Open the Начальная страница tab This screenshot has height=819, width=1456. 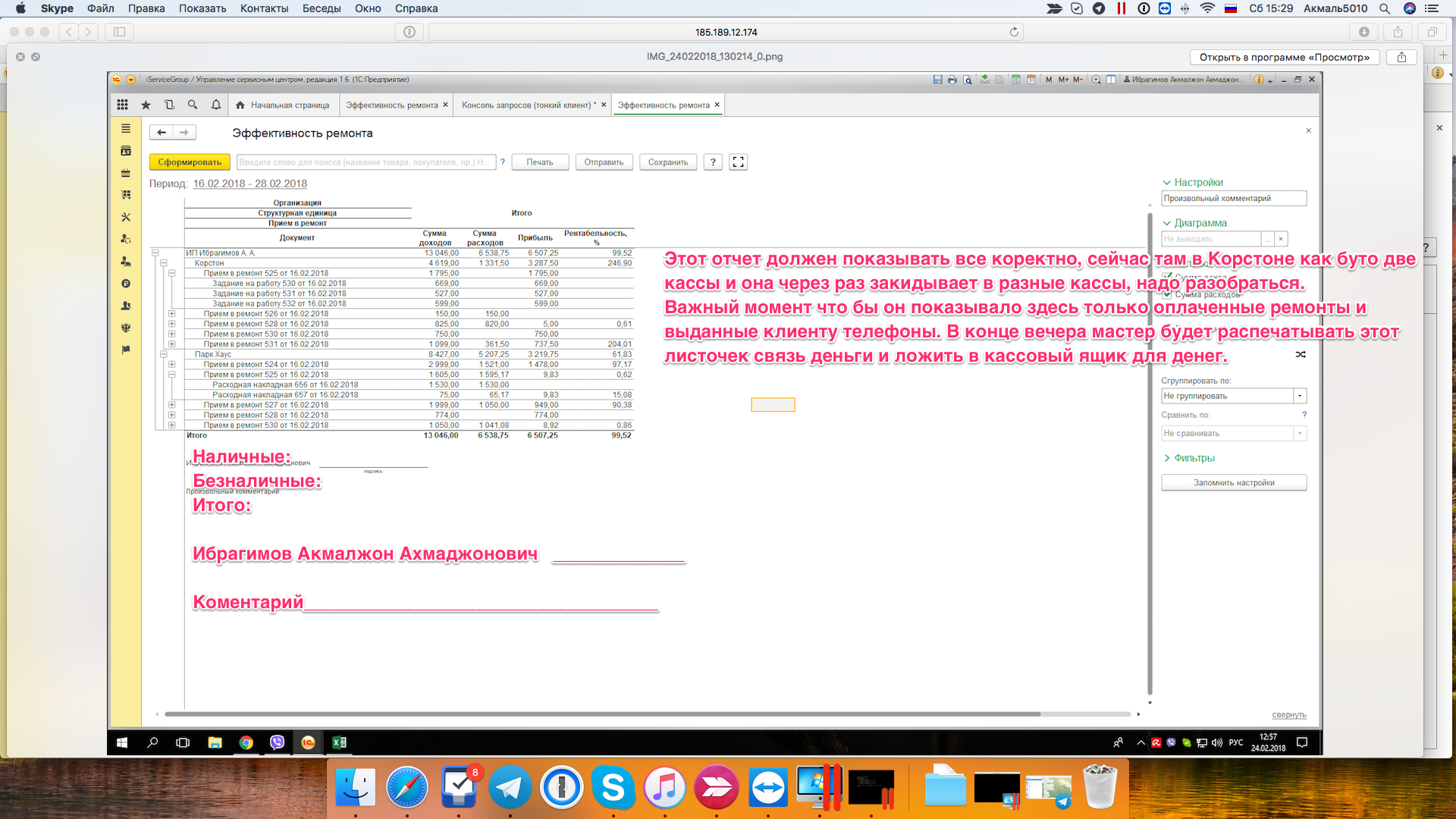289,105
